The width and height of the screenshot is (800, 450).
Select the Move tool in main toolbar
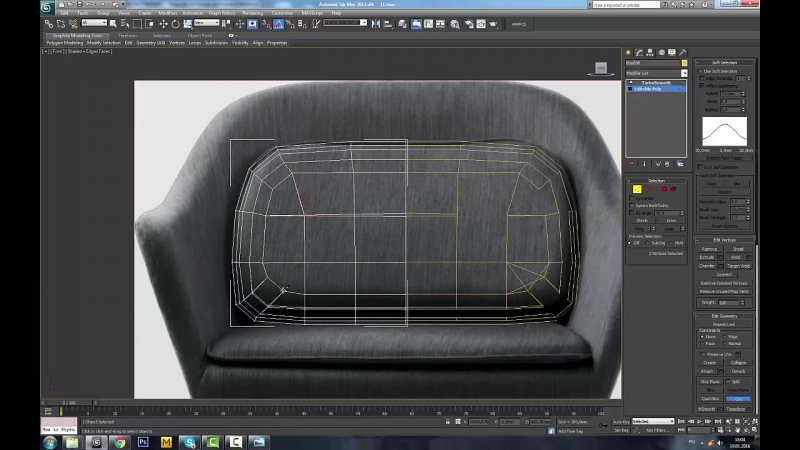click(x=163, y=24)
